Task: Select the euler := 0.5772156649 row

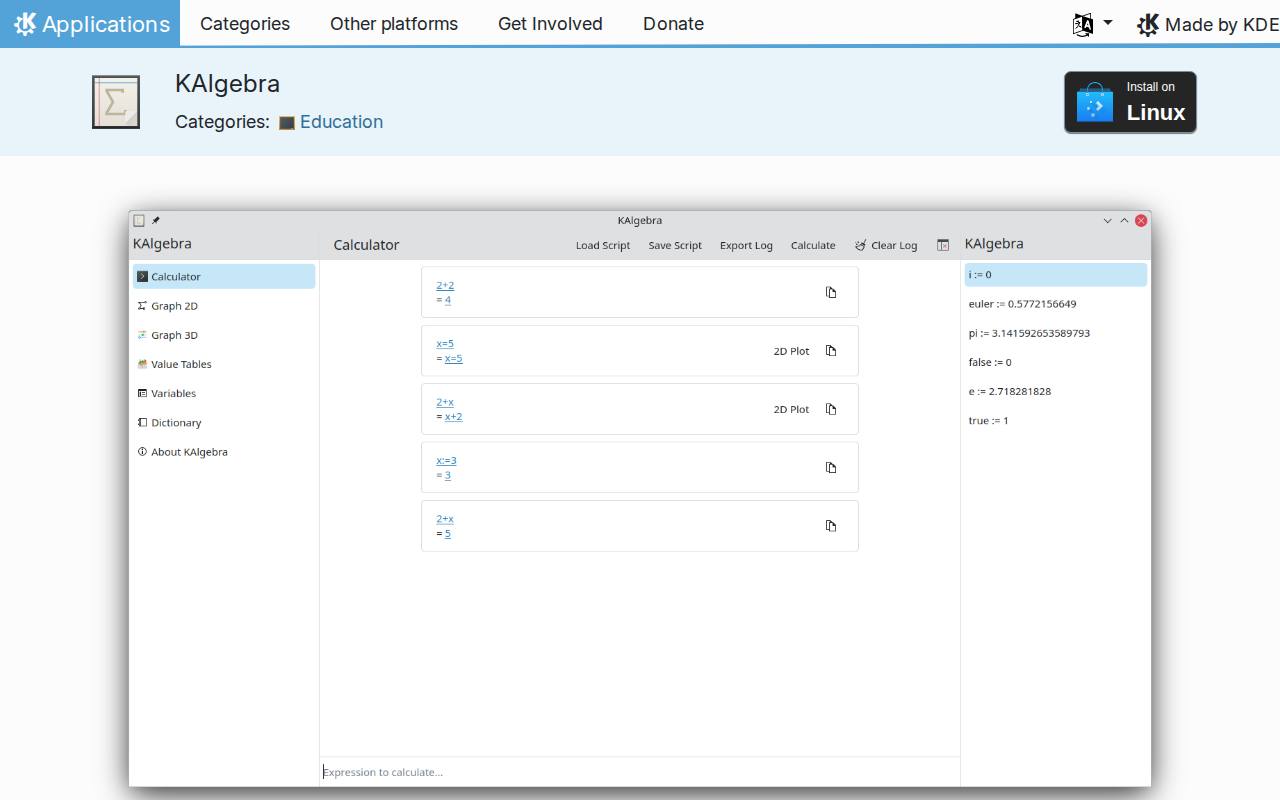Action: [1056, 304]
